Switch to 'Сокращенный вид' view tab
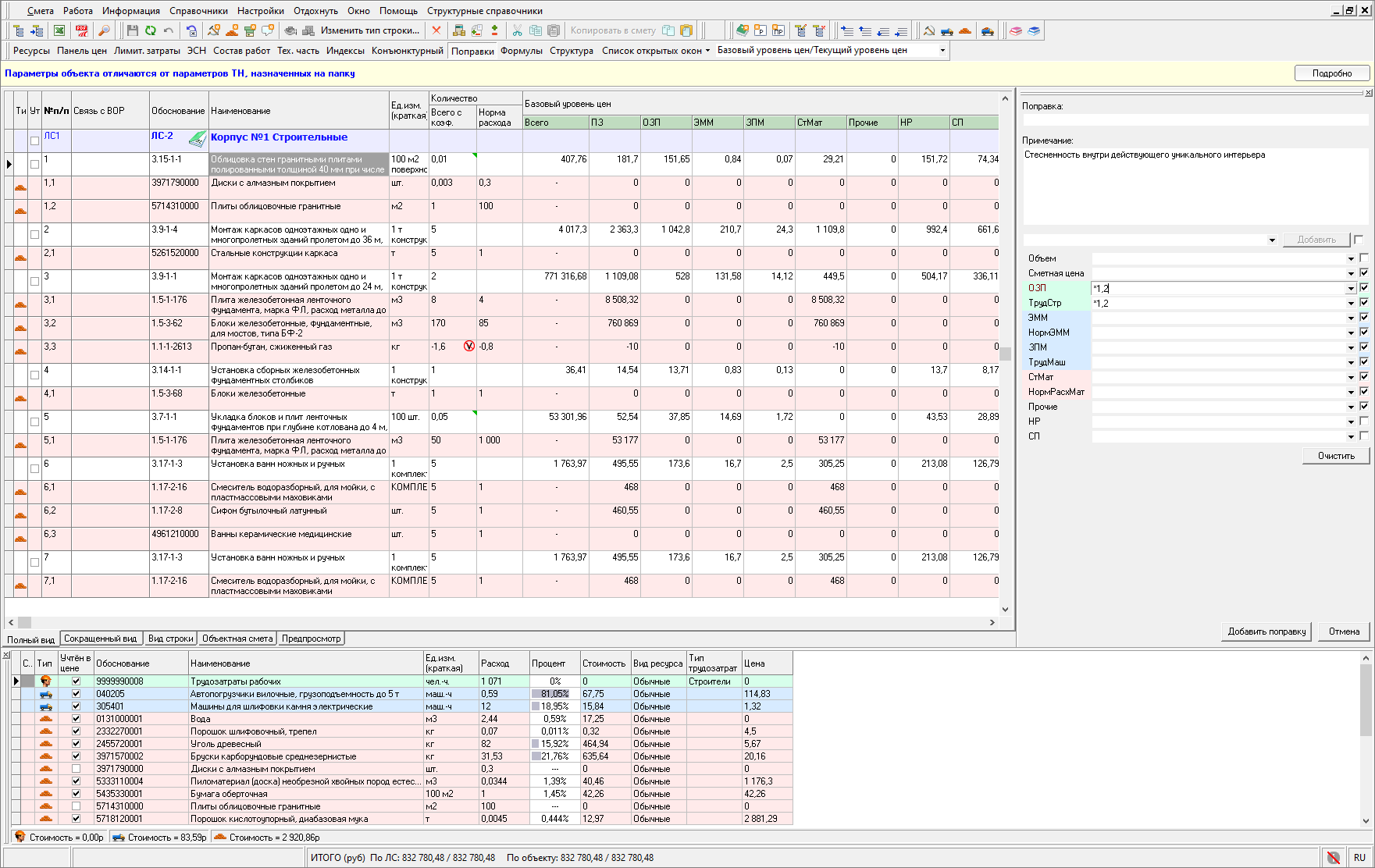The image size is (1375, 868). [101, 639]
